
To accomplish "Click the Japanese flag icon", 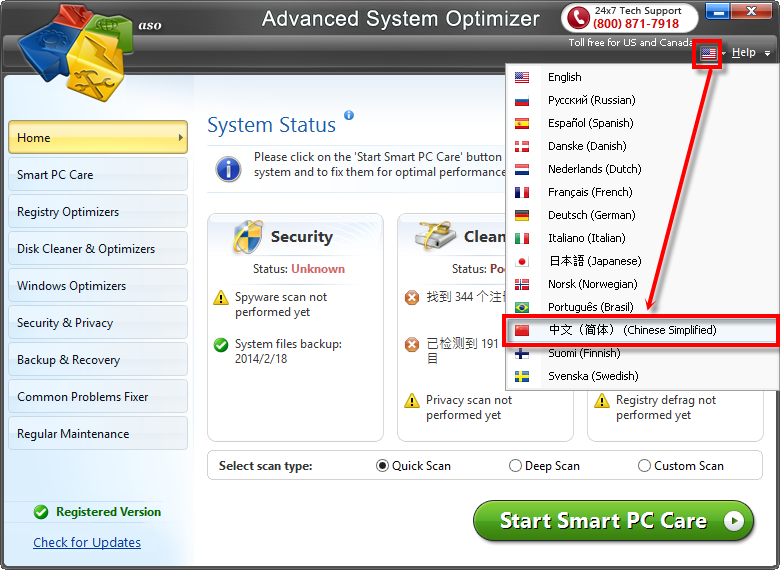I will pyautogui.click(x=522, y=262).
